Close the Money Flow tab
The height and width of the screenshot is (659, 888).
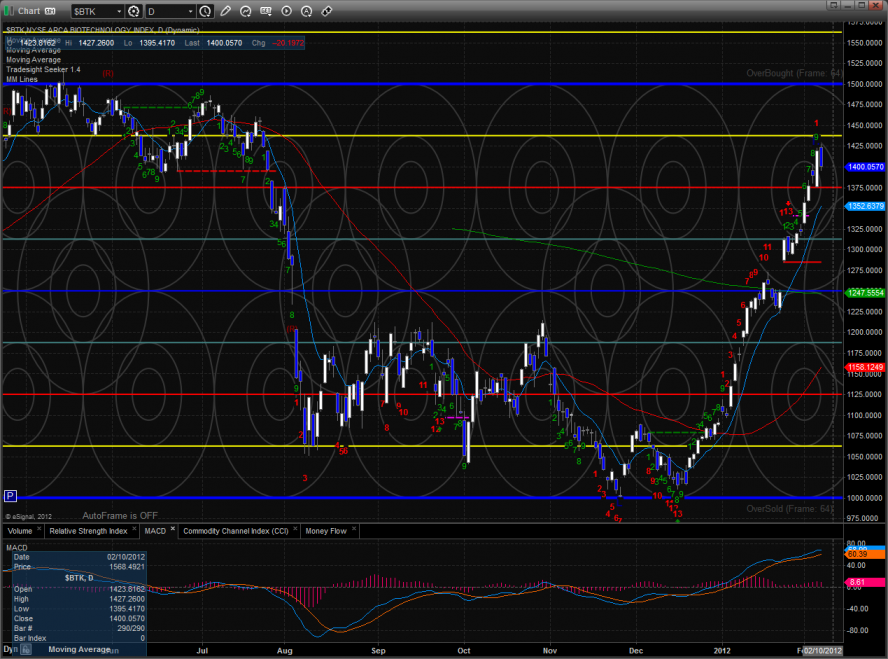pyautogui.click(x=354, y=529)
